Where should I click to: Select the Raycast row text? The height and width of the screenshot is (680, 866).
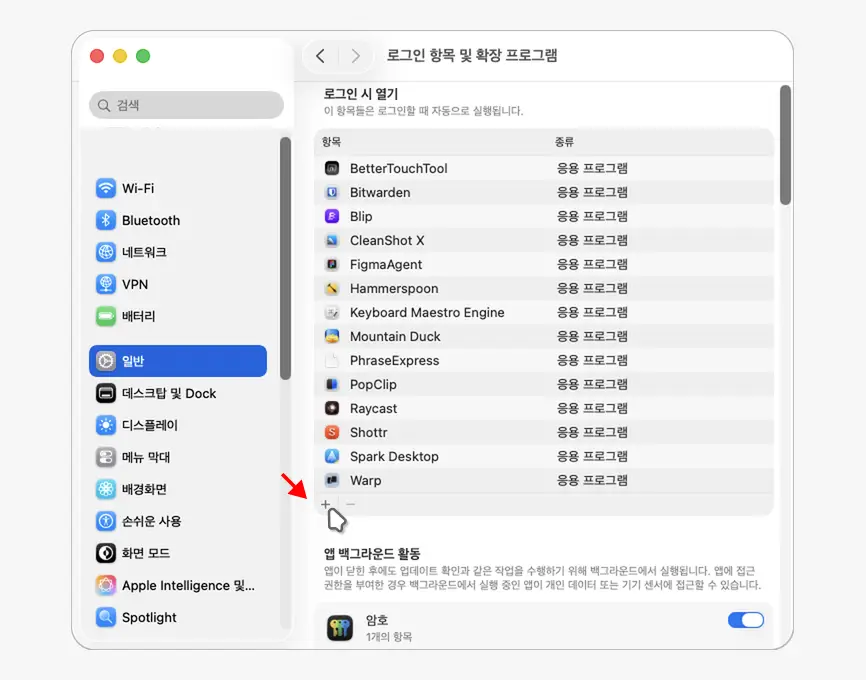click(x=373, y=408)
